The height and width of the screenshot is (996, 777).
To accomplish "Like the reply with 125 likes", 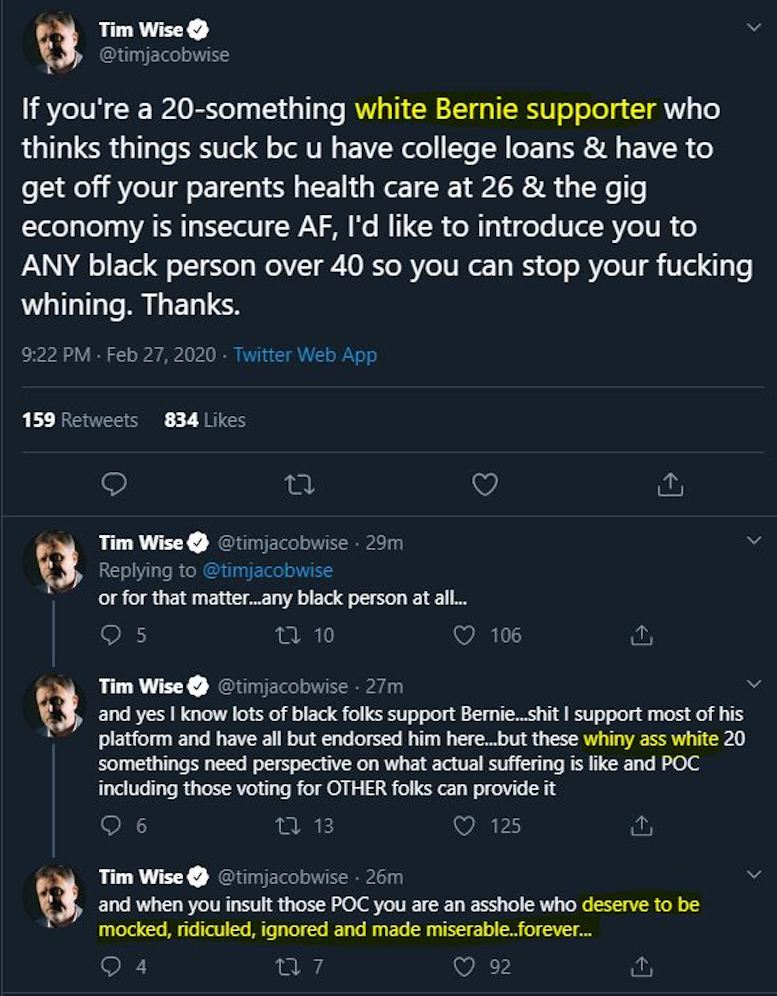I will coord(464,826).
